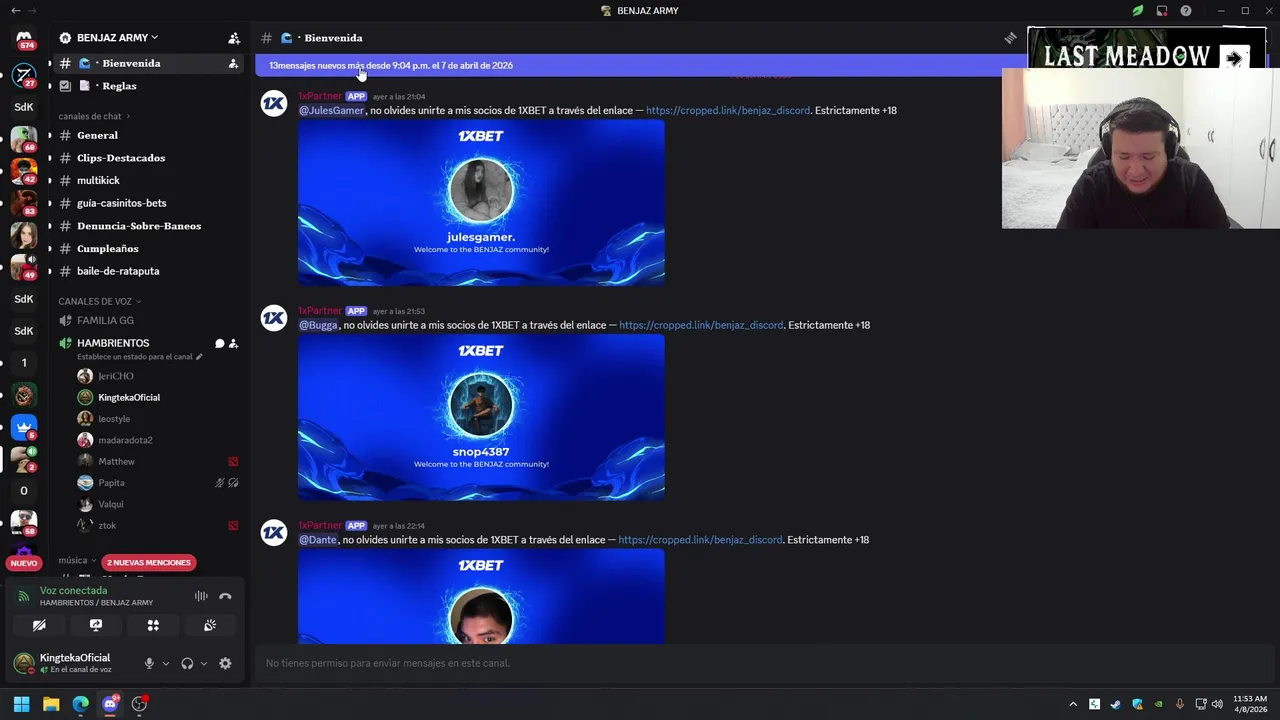Screen dimensions: 1280x720
Task: Open cropped.link in Dante message
Action: point(700,540)
